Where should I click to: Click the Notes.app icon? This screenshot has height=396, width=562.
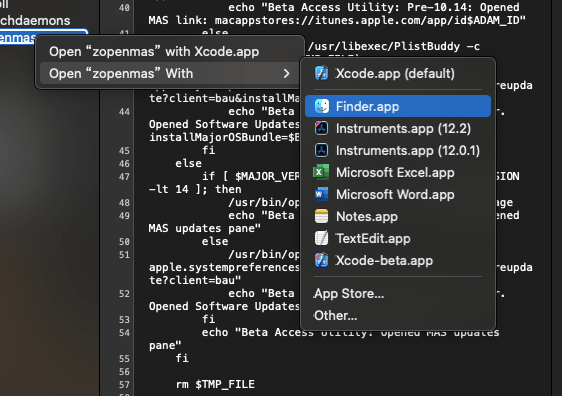(322, 216)
